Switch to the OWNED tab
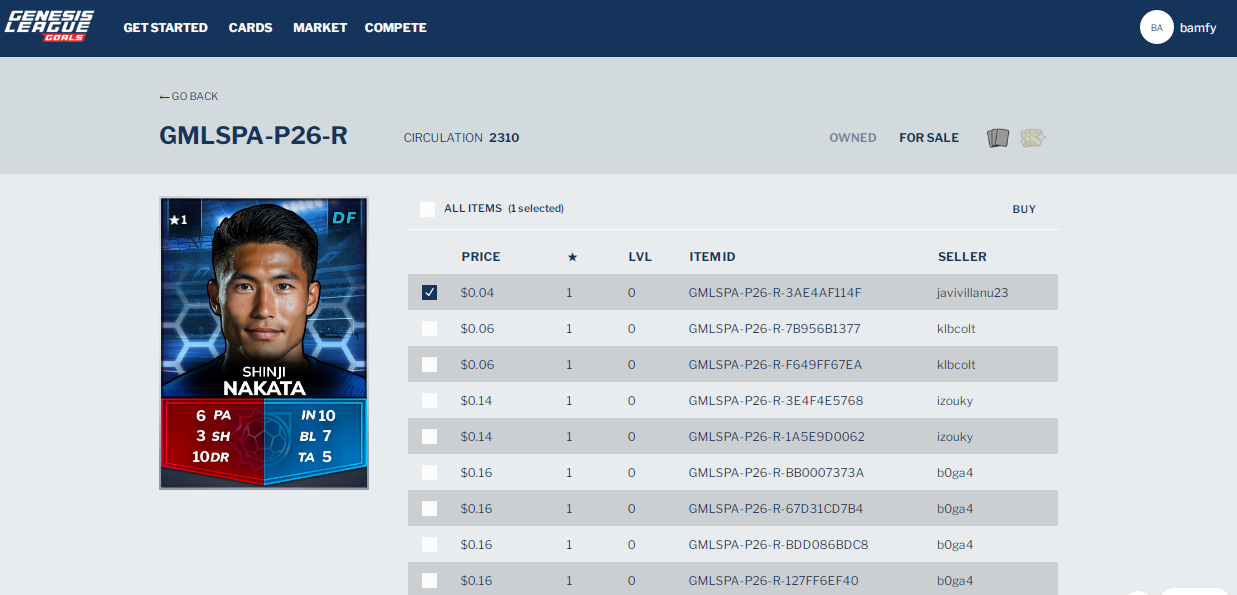 pyautogui.click(x=852, y=138)
